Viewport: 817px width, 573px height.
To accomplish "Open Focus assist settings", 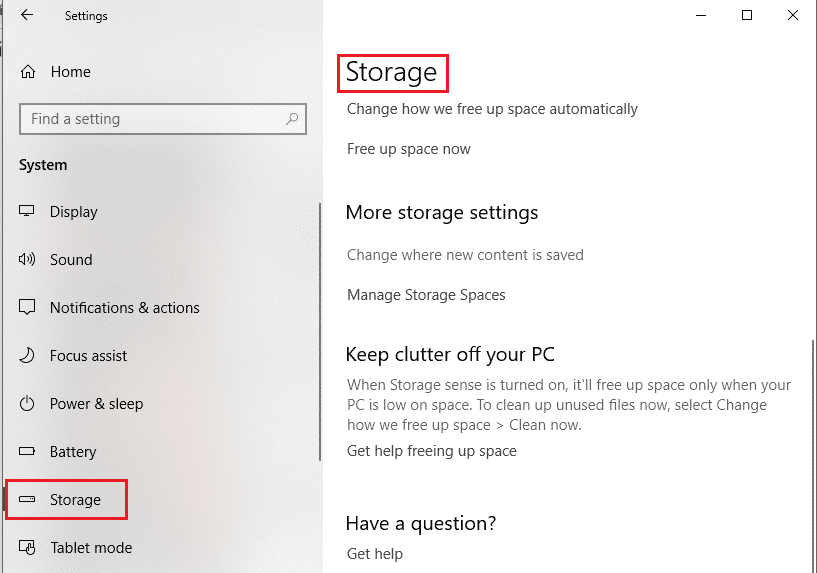I will 88,355.
